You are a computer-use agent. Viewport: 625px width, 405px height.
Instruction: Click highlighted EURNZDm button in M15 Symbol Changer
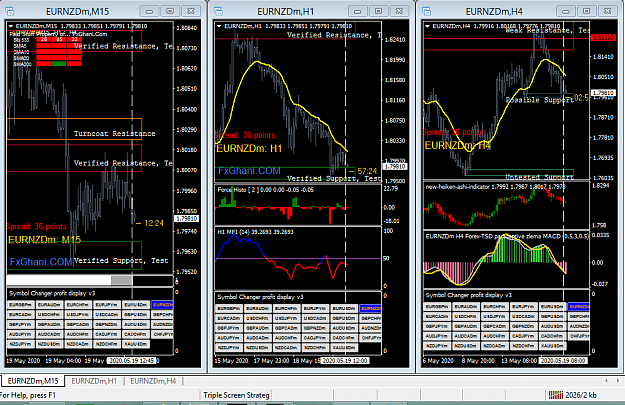(x=162, y=305)
